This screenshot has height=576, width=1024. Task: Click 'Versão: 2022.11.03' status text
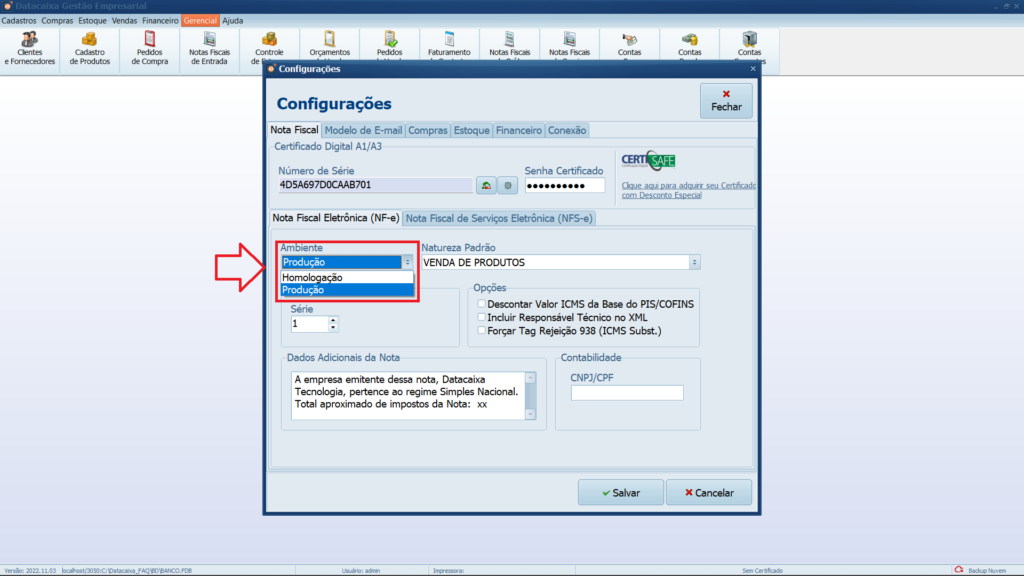pyautogui.click(x=30, y=571)
